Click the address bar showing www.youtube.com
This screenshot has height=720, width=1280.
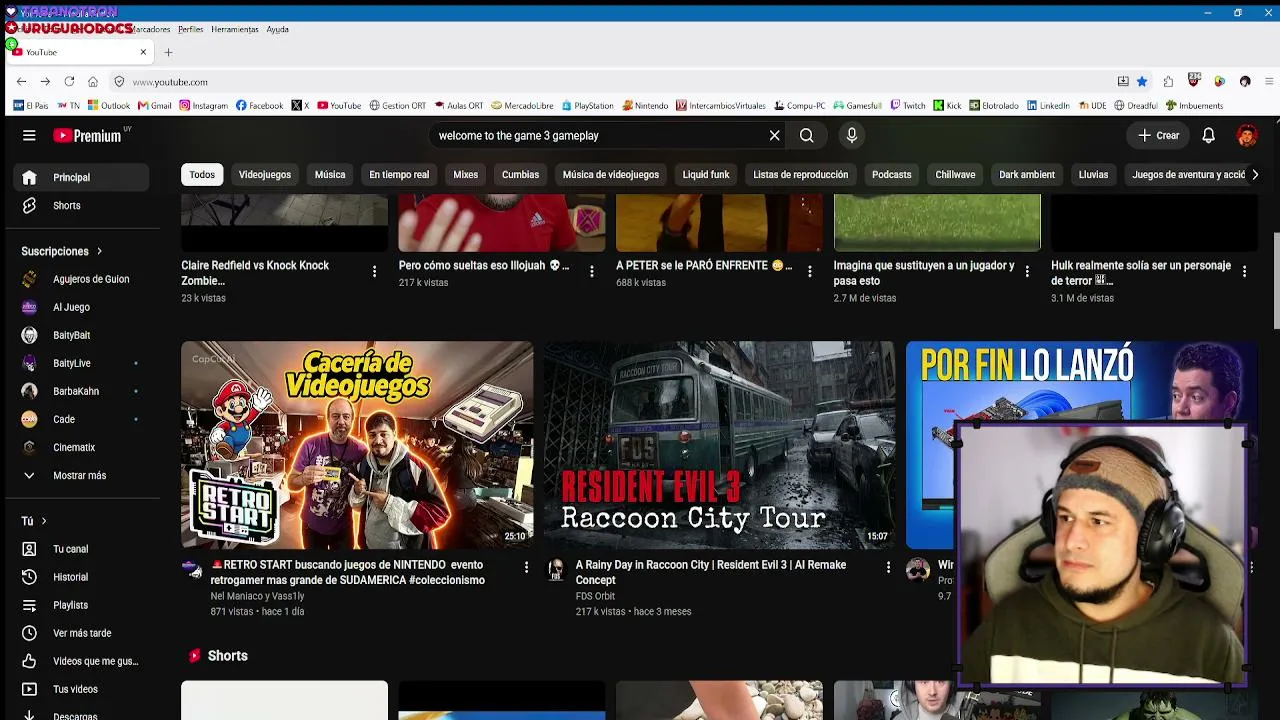click(x=610, y=82)
